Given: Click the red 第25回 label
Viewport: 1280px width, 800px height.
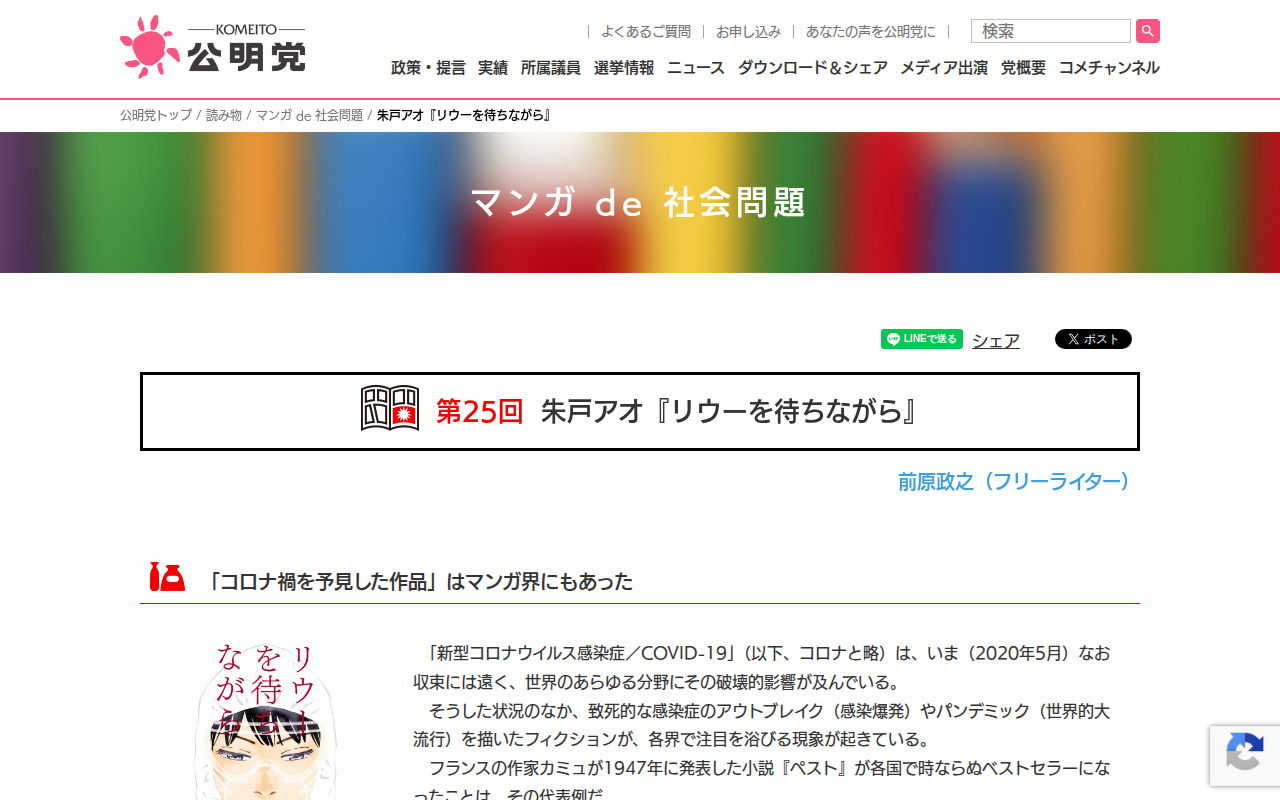Looking at the screenshot, I should (480, 412).
